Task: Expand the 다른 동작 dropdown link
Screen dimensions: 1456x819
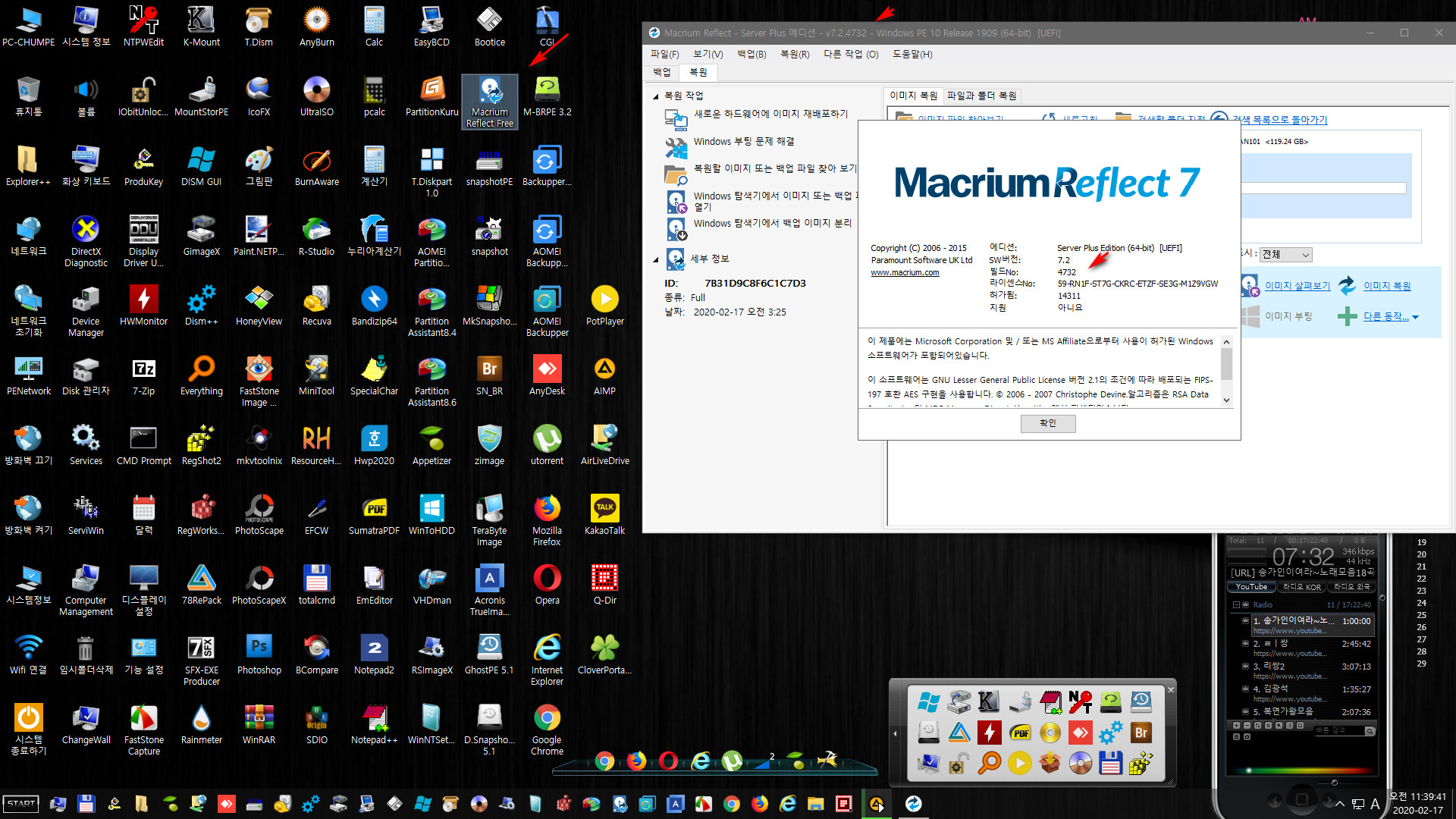Action: click(1390, 317)
